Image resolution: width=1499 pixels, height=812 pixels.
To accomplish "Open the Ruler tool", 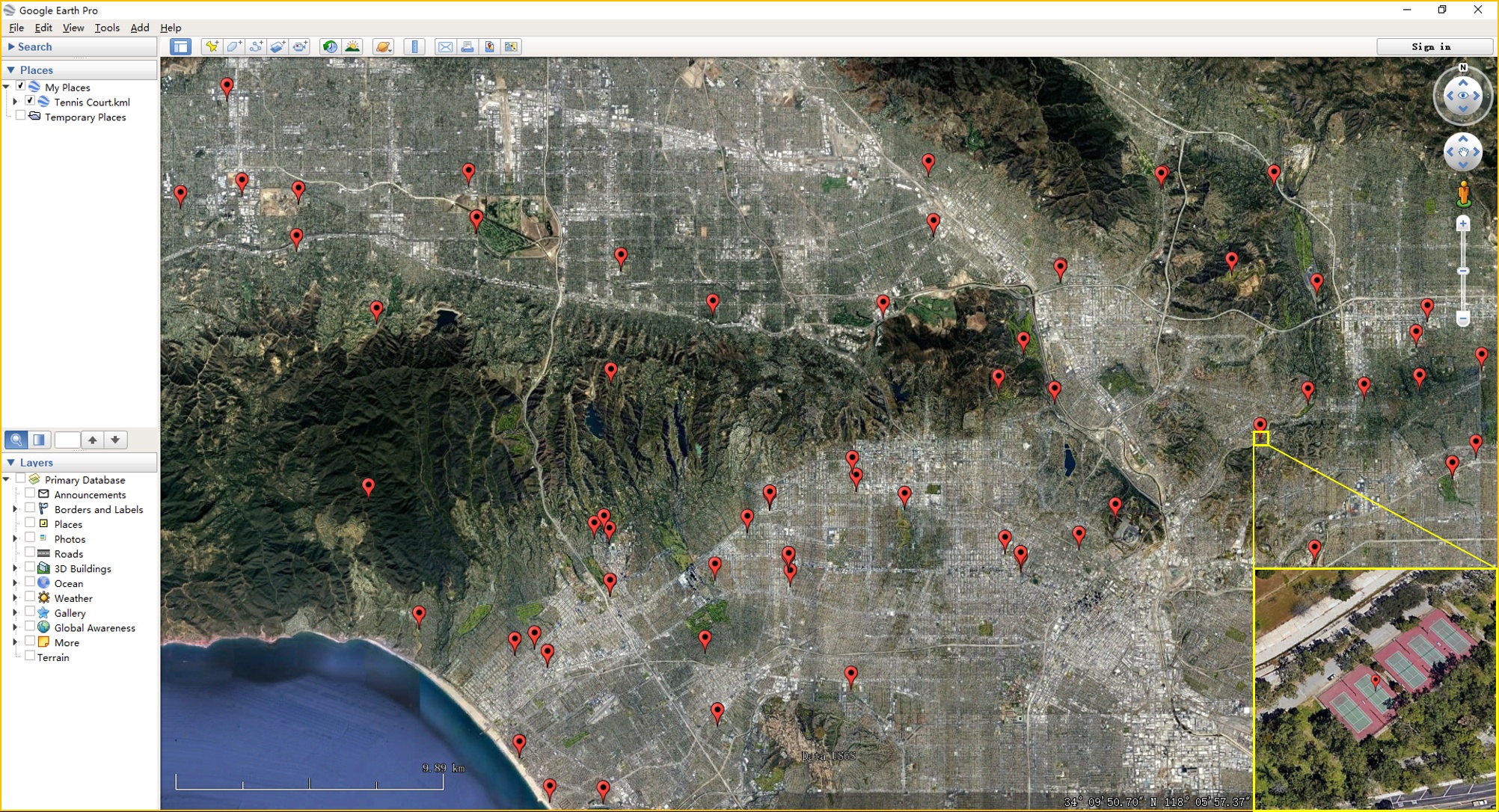I will tap(414, 46).
